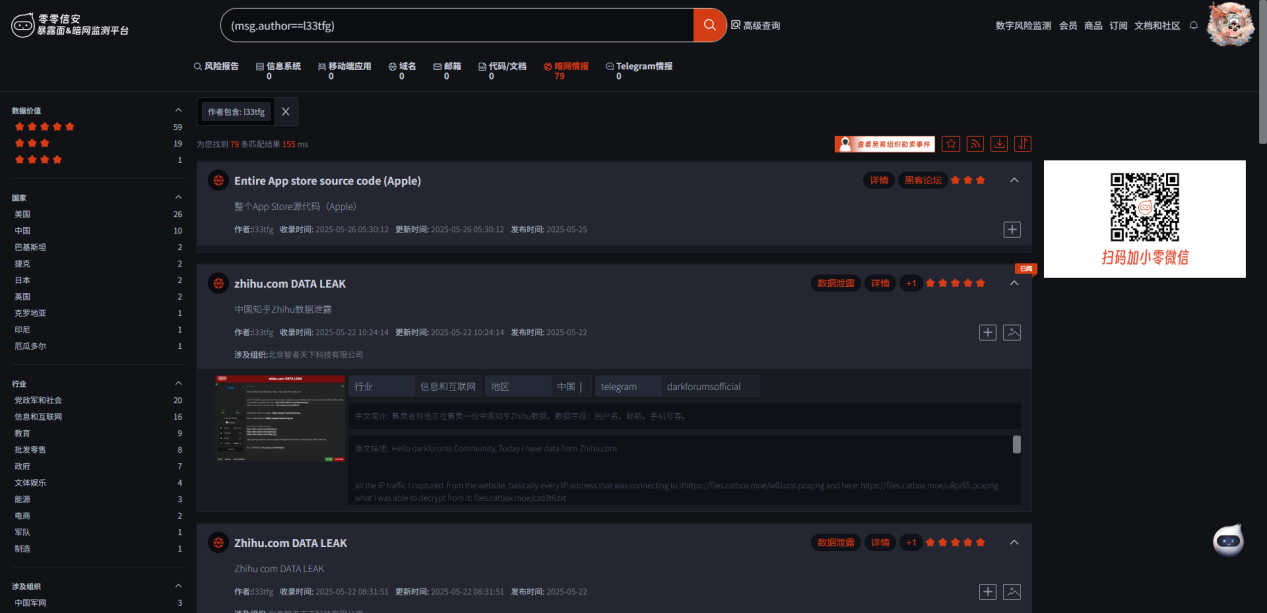Screen dimensions: 1267x613
Task: Click the source icon beside Entire App store source code
Action: (217, 181)
